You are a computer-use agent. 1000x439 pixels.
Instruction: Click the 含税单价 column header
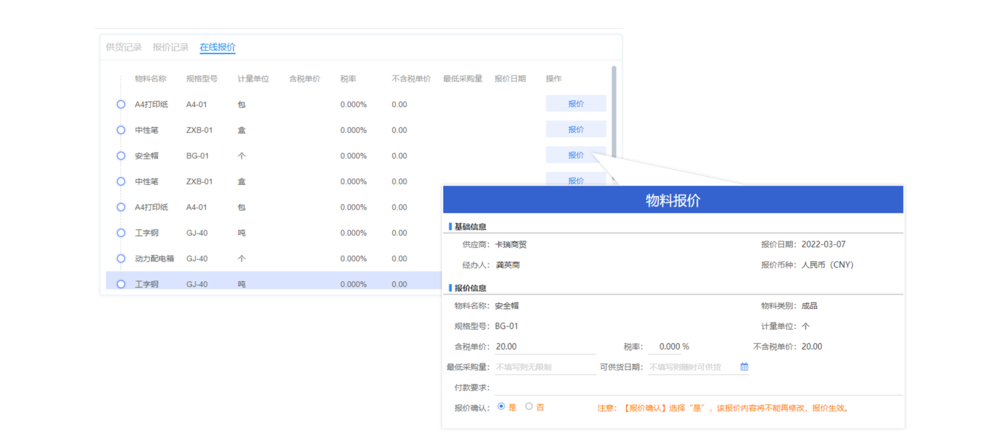coord(305,79)
